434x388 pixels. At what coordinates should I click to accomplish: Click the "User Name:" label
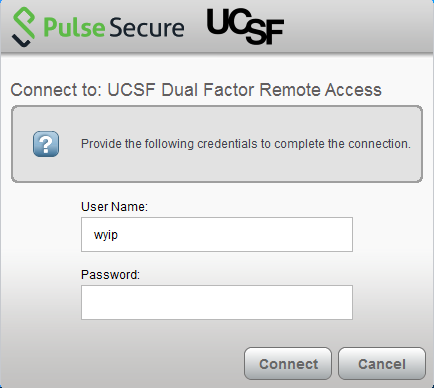[114, 207]
